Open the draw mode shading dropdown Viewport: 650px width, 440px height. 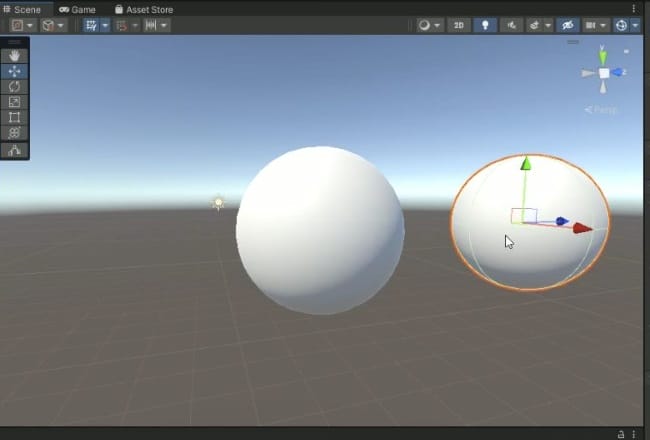click(430, 26)
